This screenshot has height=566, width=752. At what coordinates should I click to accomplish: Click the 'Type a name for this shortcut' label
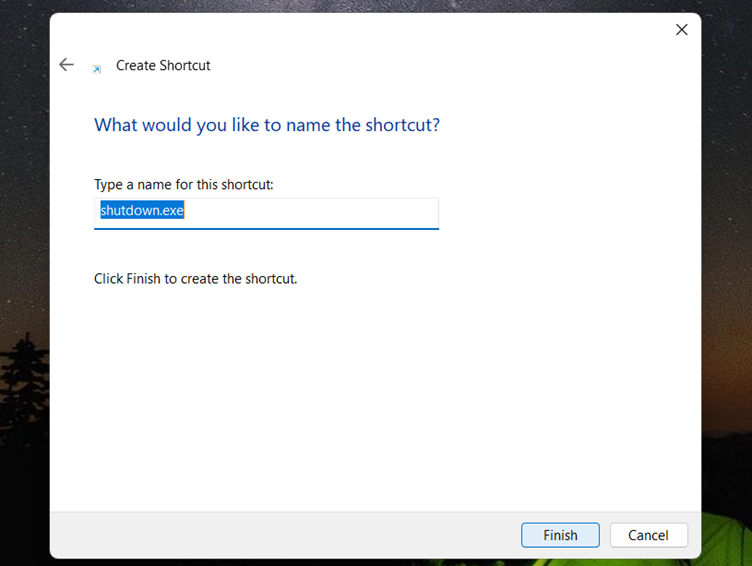[184, 185]
